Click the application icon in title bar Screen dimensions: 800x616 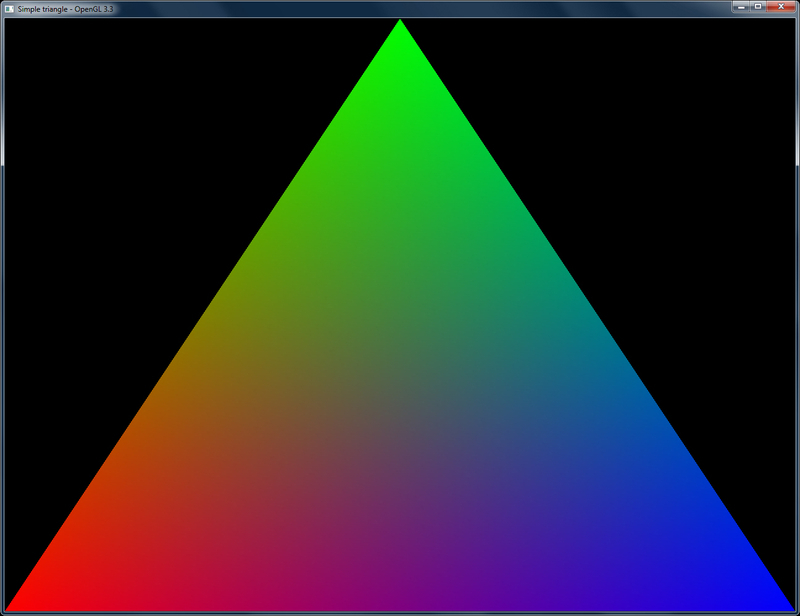click(x=9, y=9)
